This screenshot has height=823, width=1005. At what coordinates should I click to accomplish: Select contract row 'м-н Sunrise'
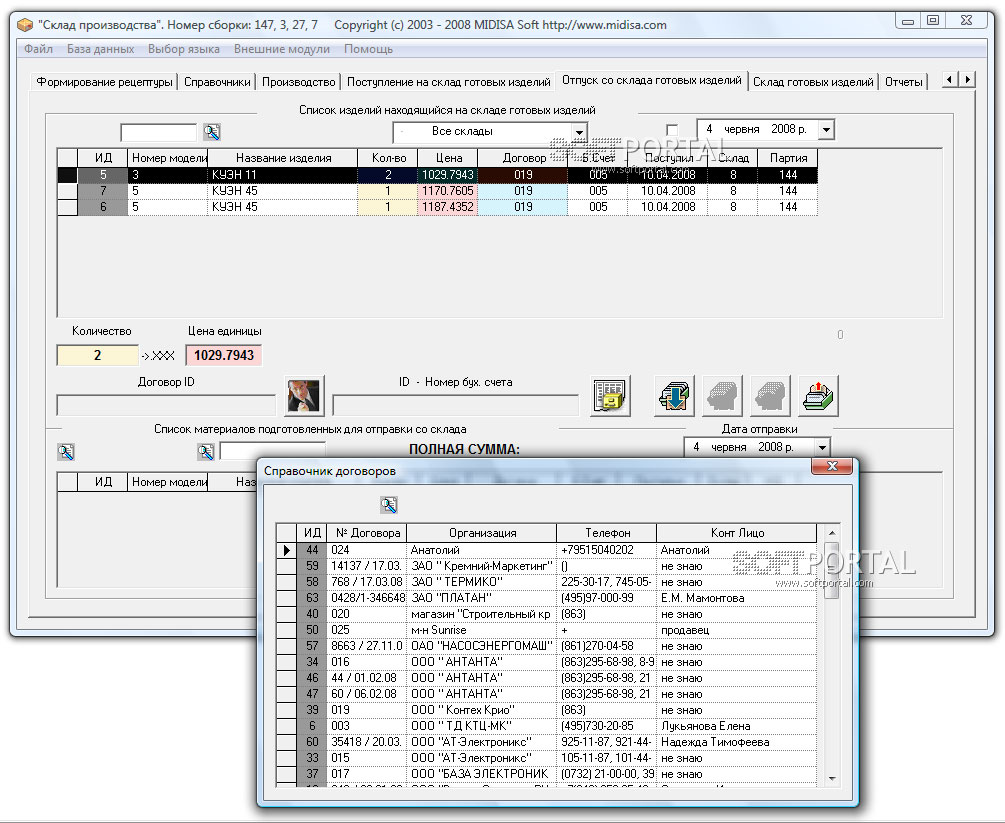(547, 630)
